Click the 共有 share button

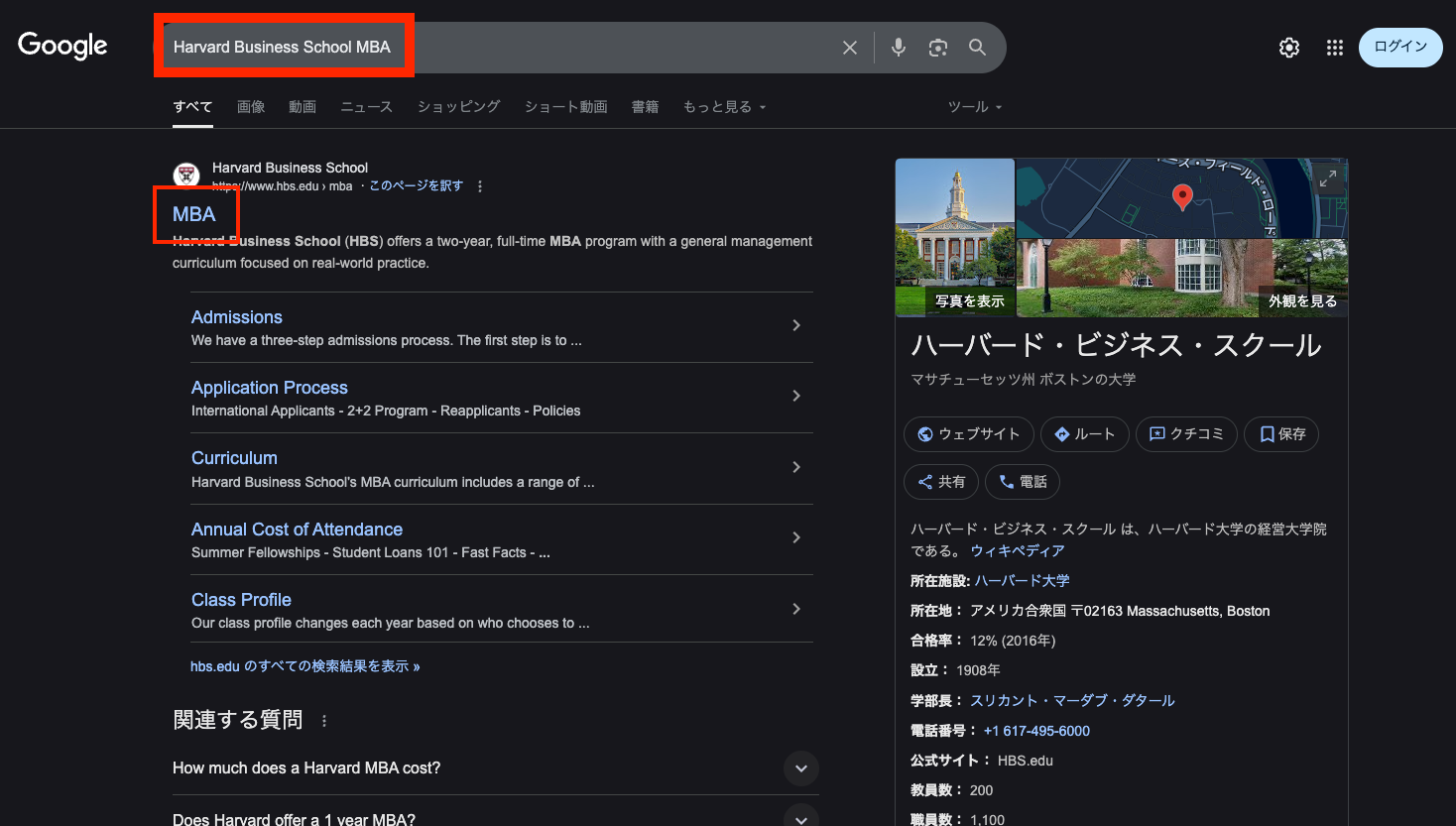(941, 482)
